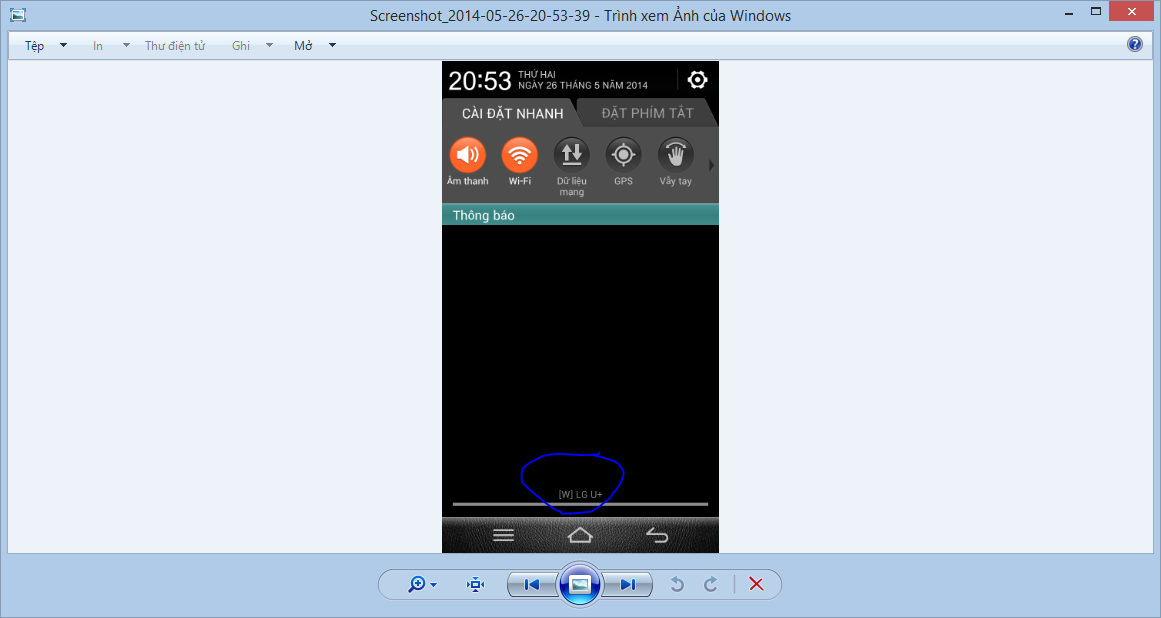Minimize the photo viewer window
The height and width of the screenshot is (618, 1161).
[1069, 13]
